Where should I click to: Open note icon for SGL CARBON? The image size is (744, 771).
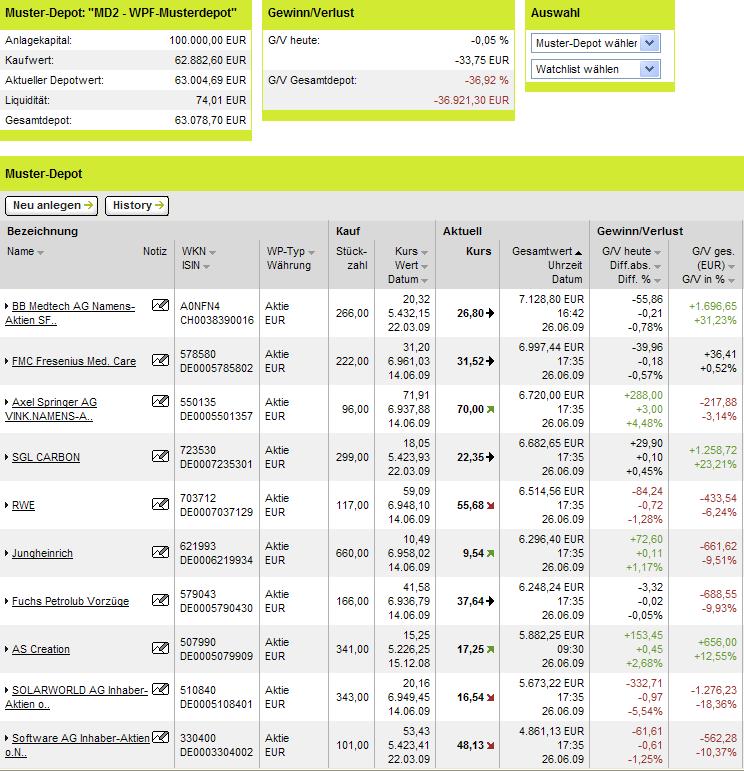[160, 456]
